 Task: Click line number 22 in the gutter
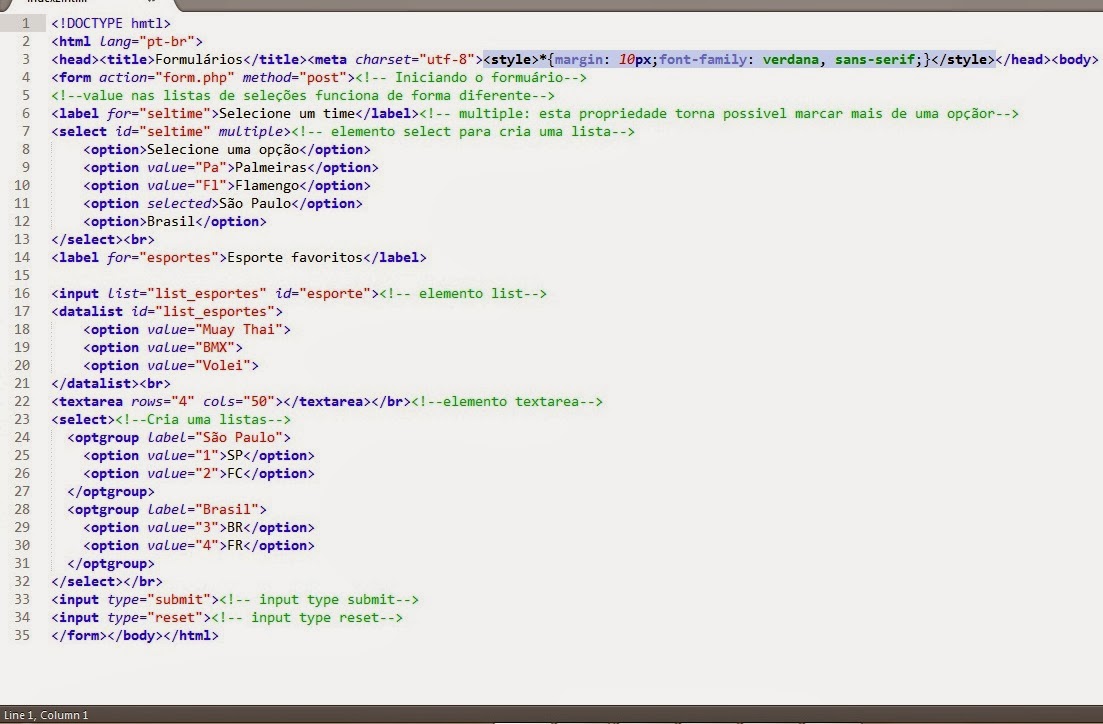point(22,401)
